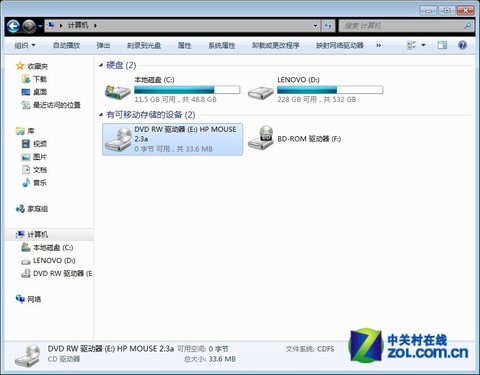
Task: Minimize the Explorer window
Action: point(428,11)
